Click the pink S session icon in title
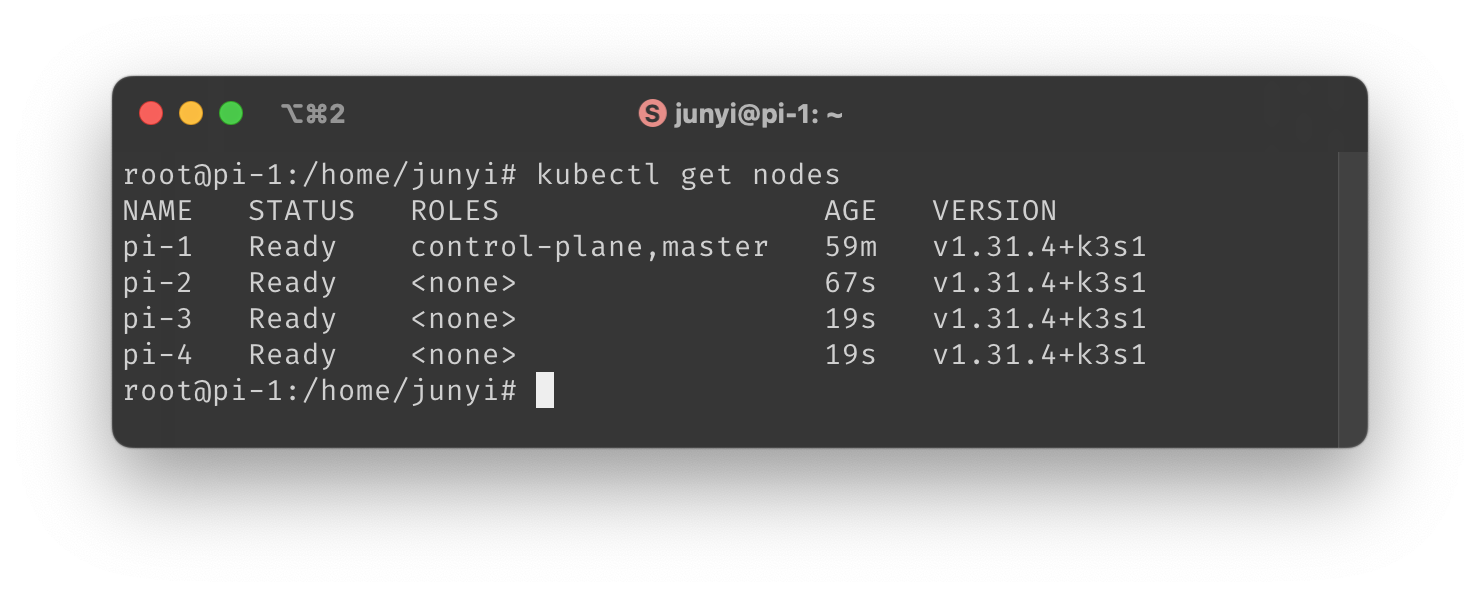 pyautogui.click(x=652, y=114)
